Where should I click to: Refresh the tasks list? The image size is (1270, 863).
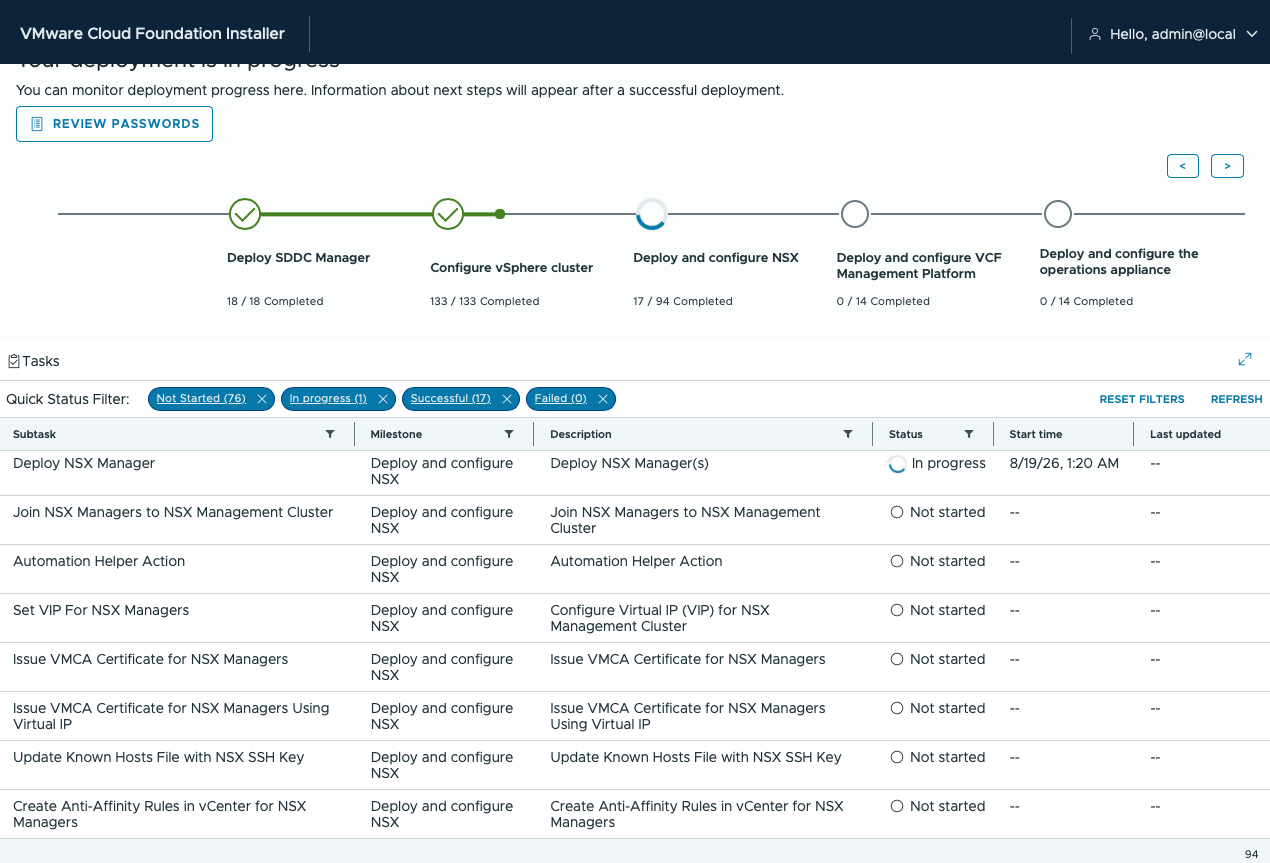click(x=1236, y=399)
